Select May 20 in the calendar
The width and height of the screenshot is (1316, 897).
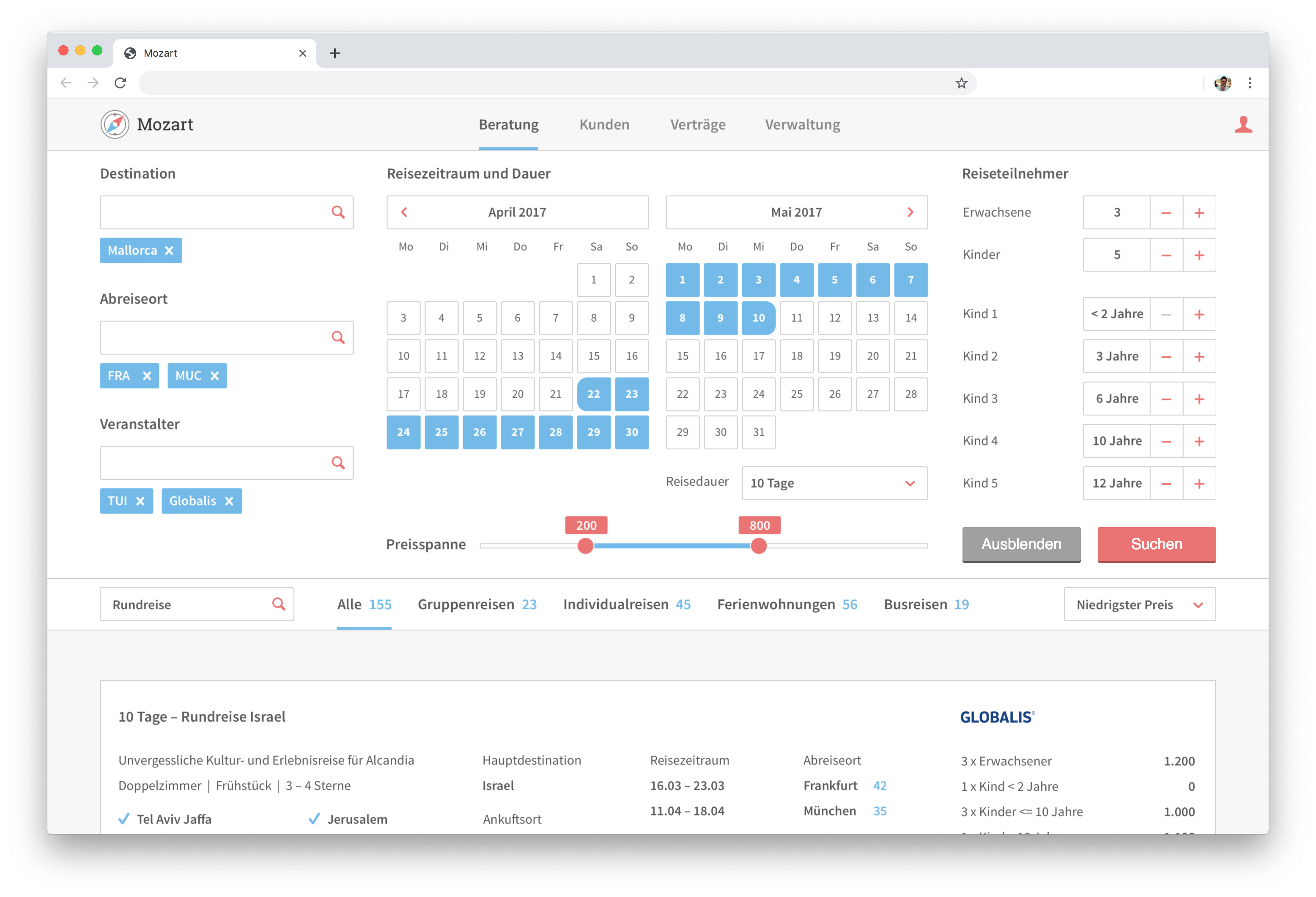(x=873, y=356)
